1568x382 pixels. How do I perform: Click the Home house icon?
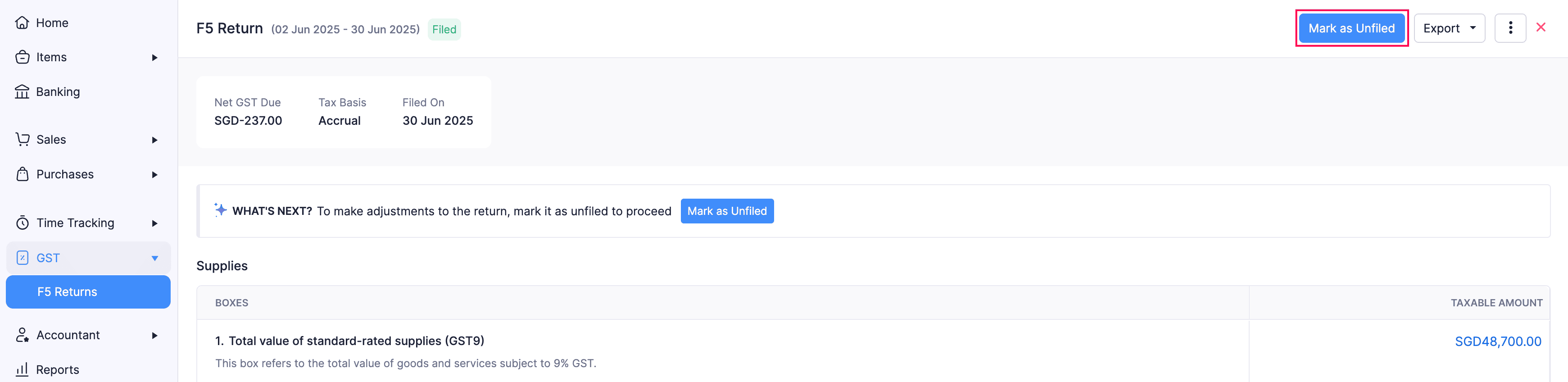pos(22,23)
